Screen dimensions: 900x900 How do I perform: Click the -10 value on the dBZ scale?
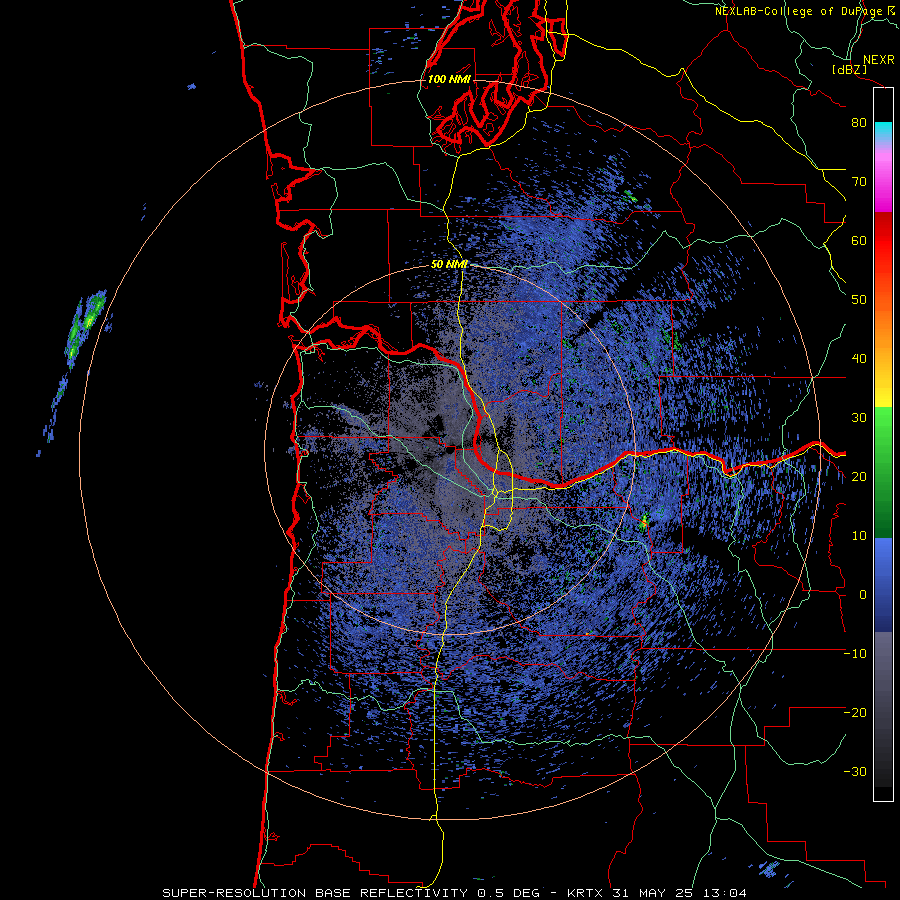(855, 654)
